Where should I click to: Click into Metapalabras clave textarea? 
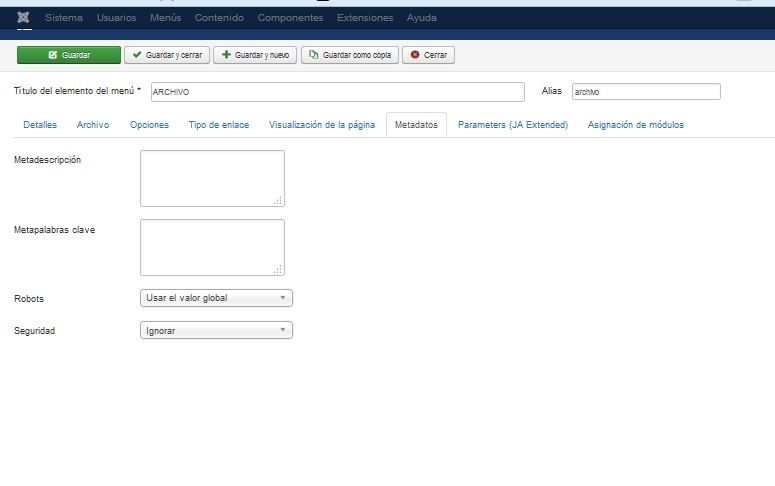tap(212, 248)
